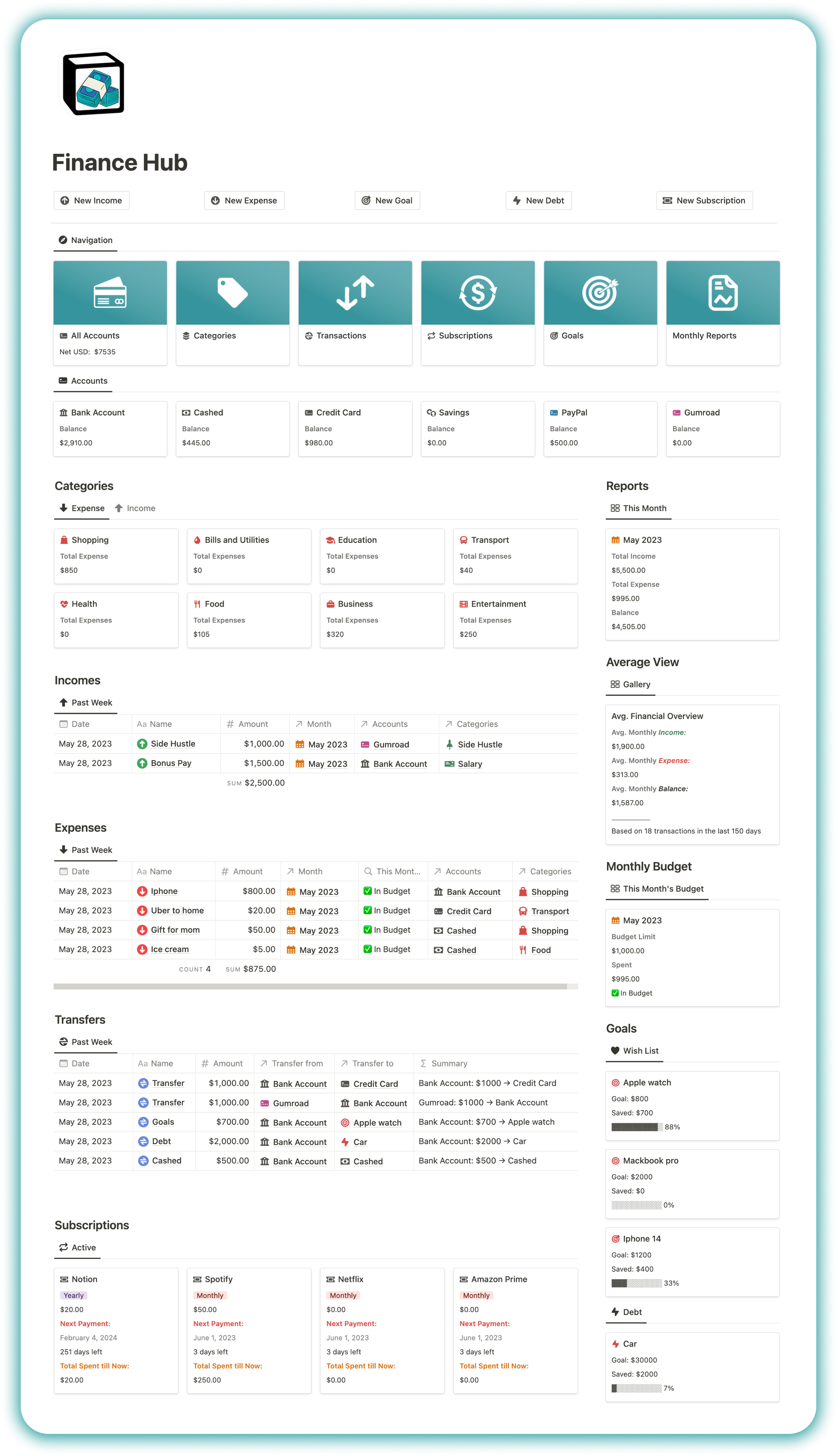The height and width of the screenshot is (1456, 837).
Task: Open the Transactions arrows icon tile
Action: click(x=355, y=293)
